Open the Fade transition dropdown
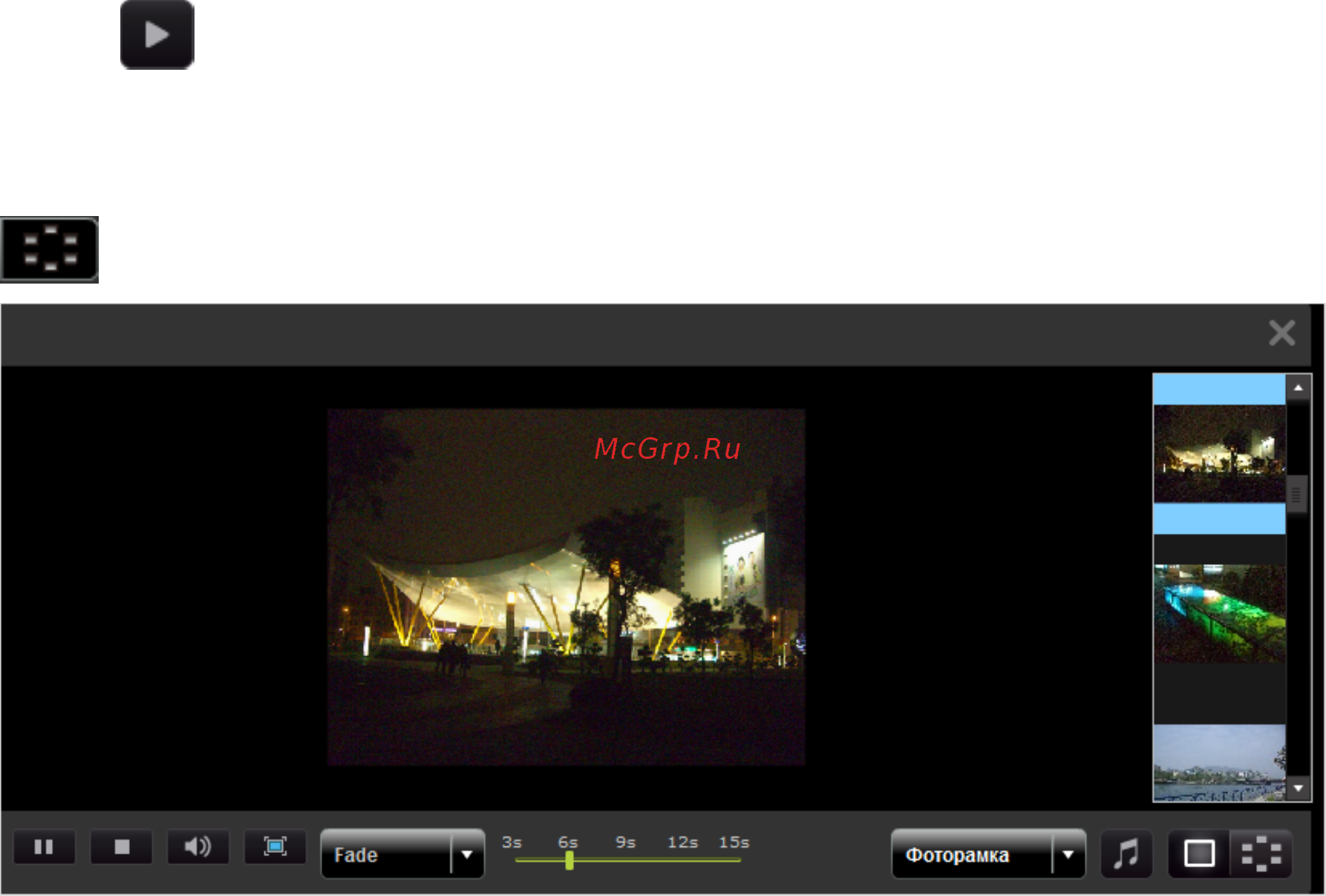Viewport: 1326px width, 896px height. point(402,854)
